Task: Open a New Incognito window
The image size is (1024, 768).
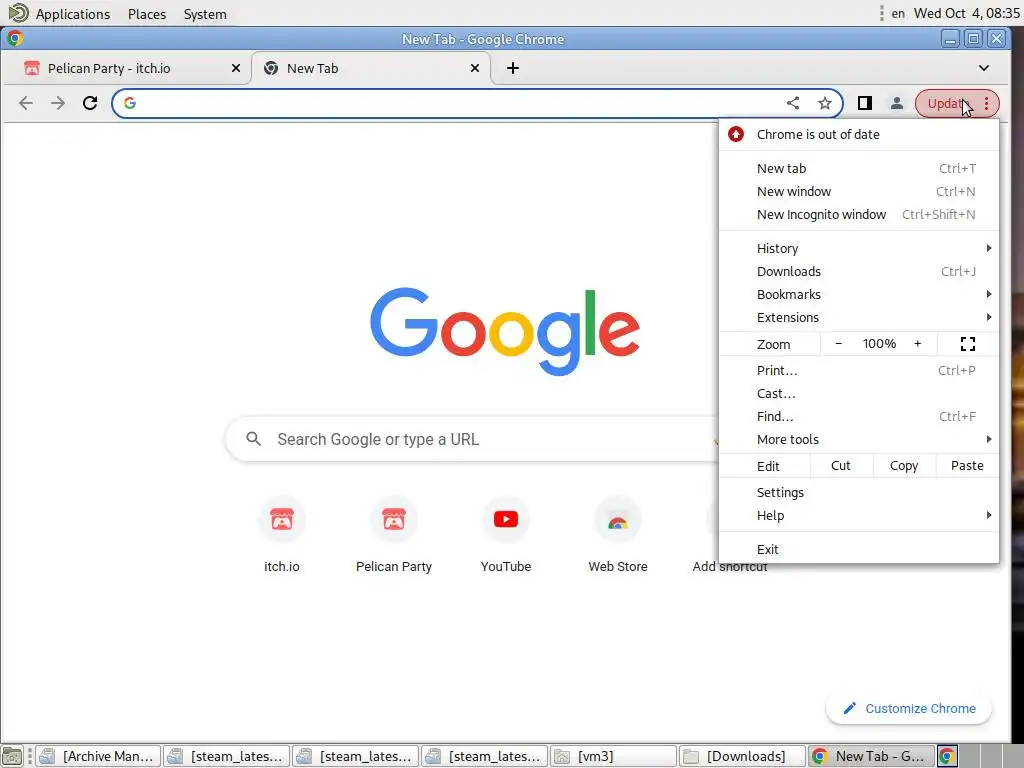Action: pyautogui.click(x=859, y=214)
